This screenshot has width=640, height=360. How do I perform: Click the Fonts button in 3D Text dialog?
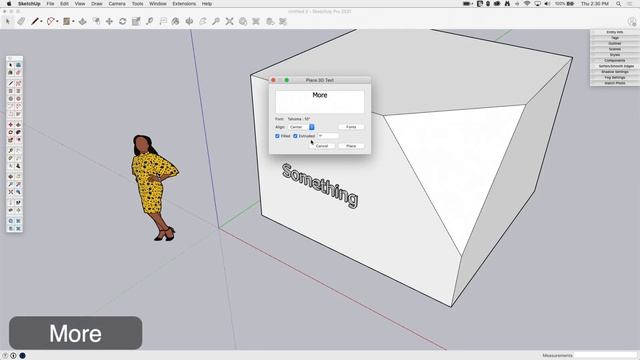[351, 127]
